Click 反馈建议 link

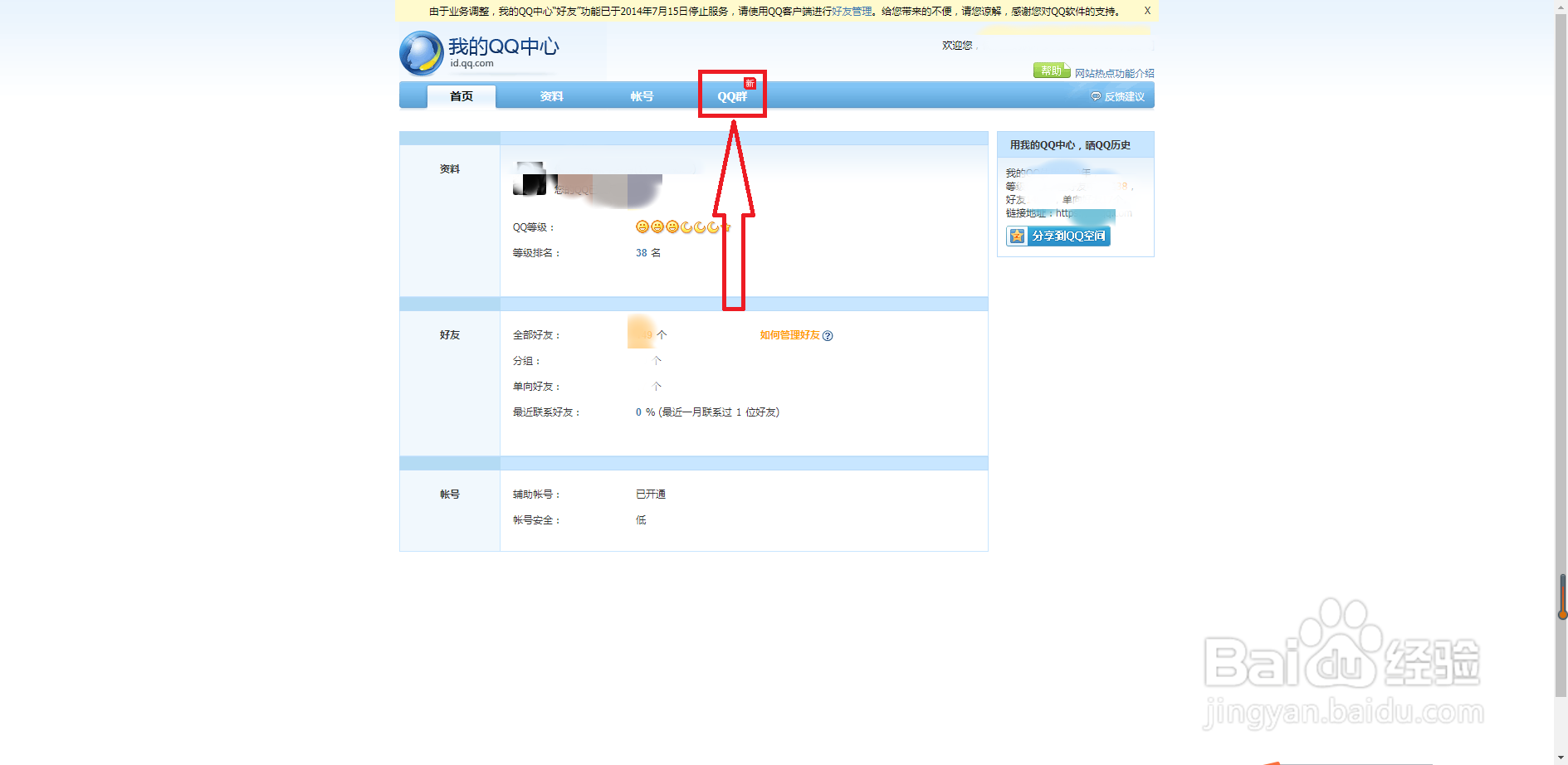coord(1124,97)
